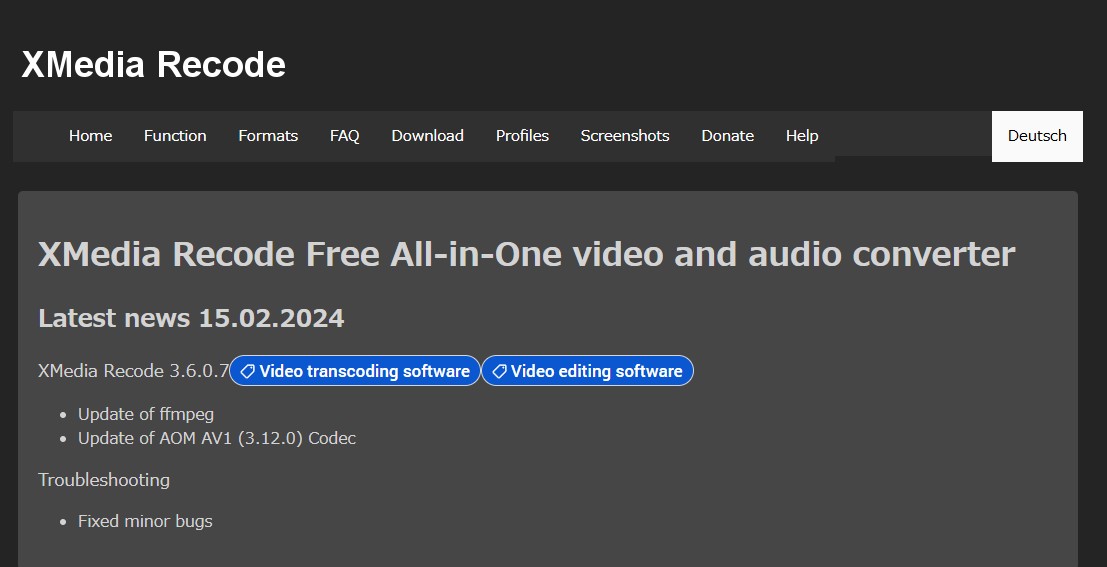Click the main All-in-One converter heading
Viewport: 1107px width, 567px height.
527,254
